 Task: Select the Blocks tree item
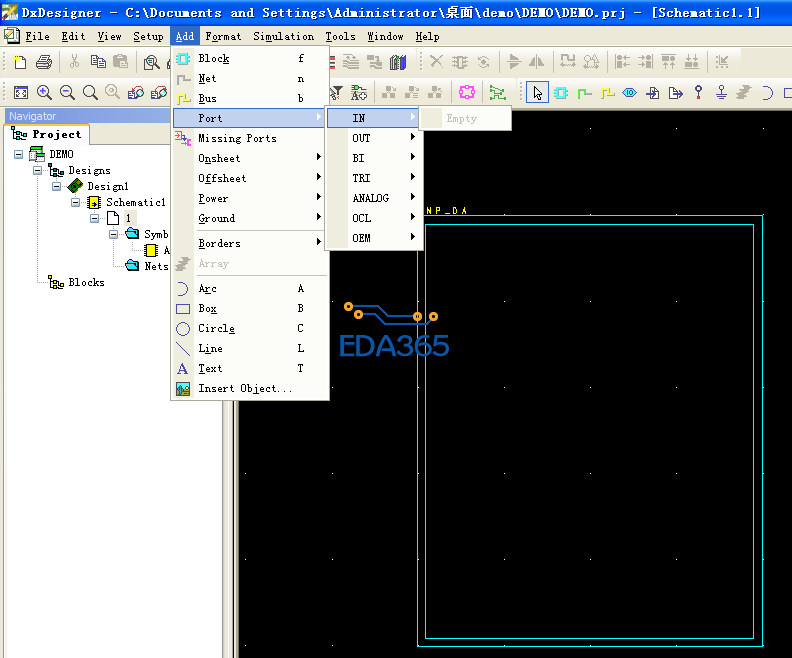click(86, 282)
